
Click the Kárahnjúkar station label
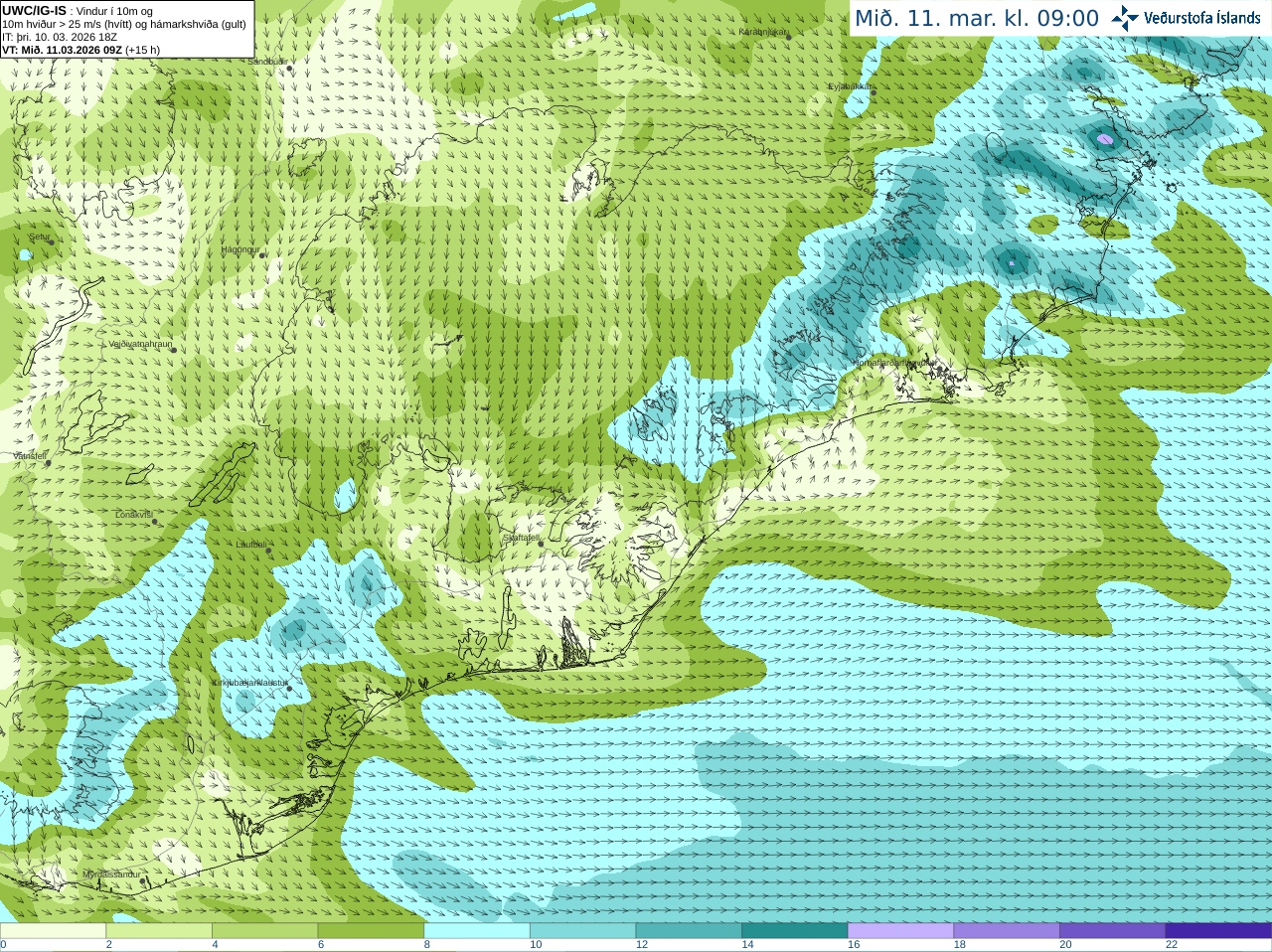[x=762, y=32]
